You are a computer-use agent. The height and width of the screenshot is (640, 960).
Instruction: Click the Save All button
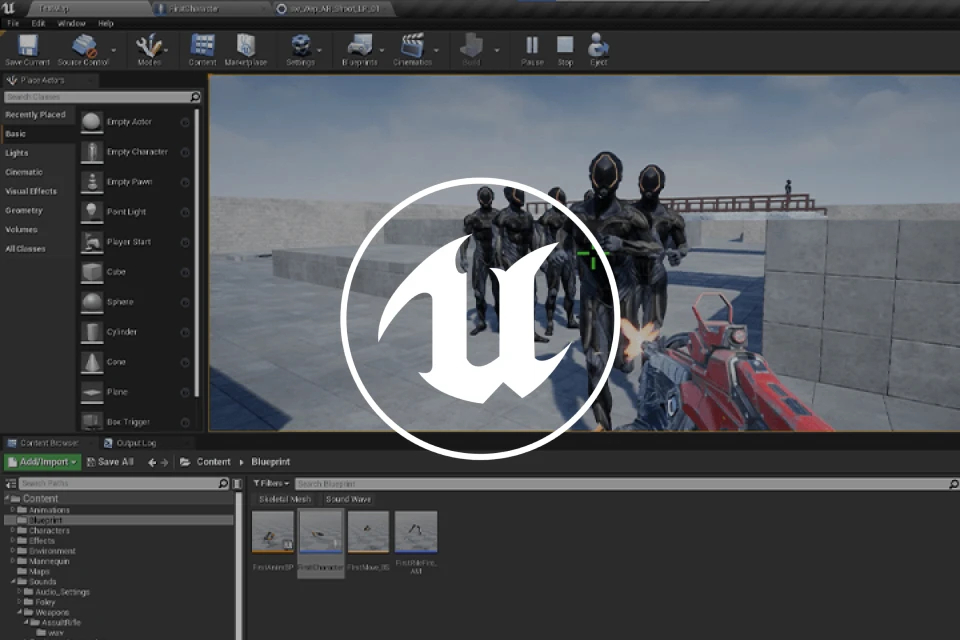(x=110, y=462)
